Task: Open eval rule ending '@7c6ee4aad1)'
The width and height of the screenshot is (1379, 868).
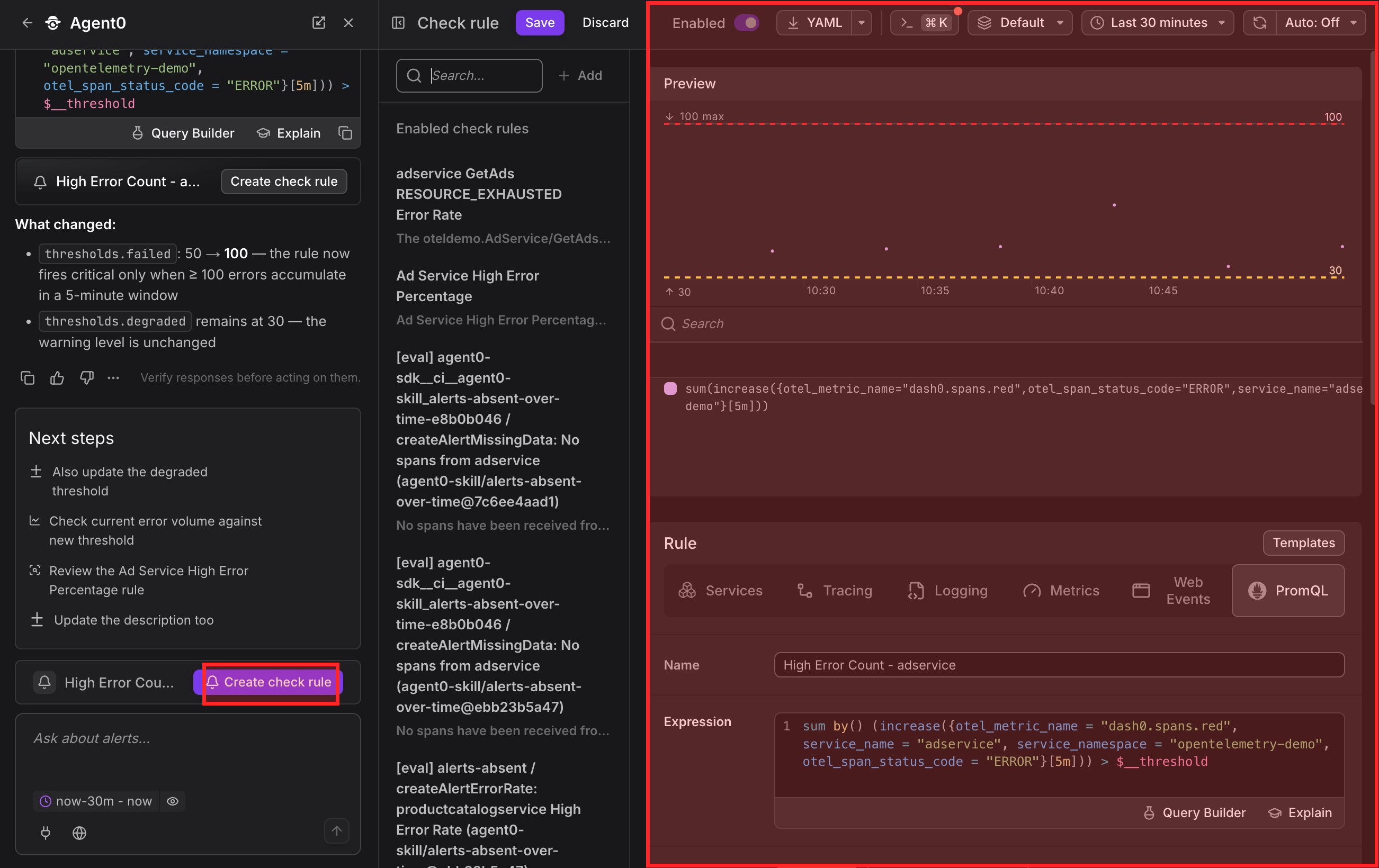Action: tap(504, 440)
